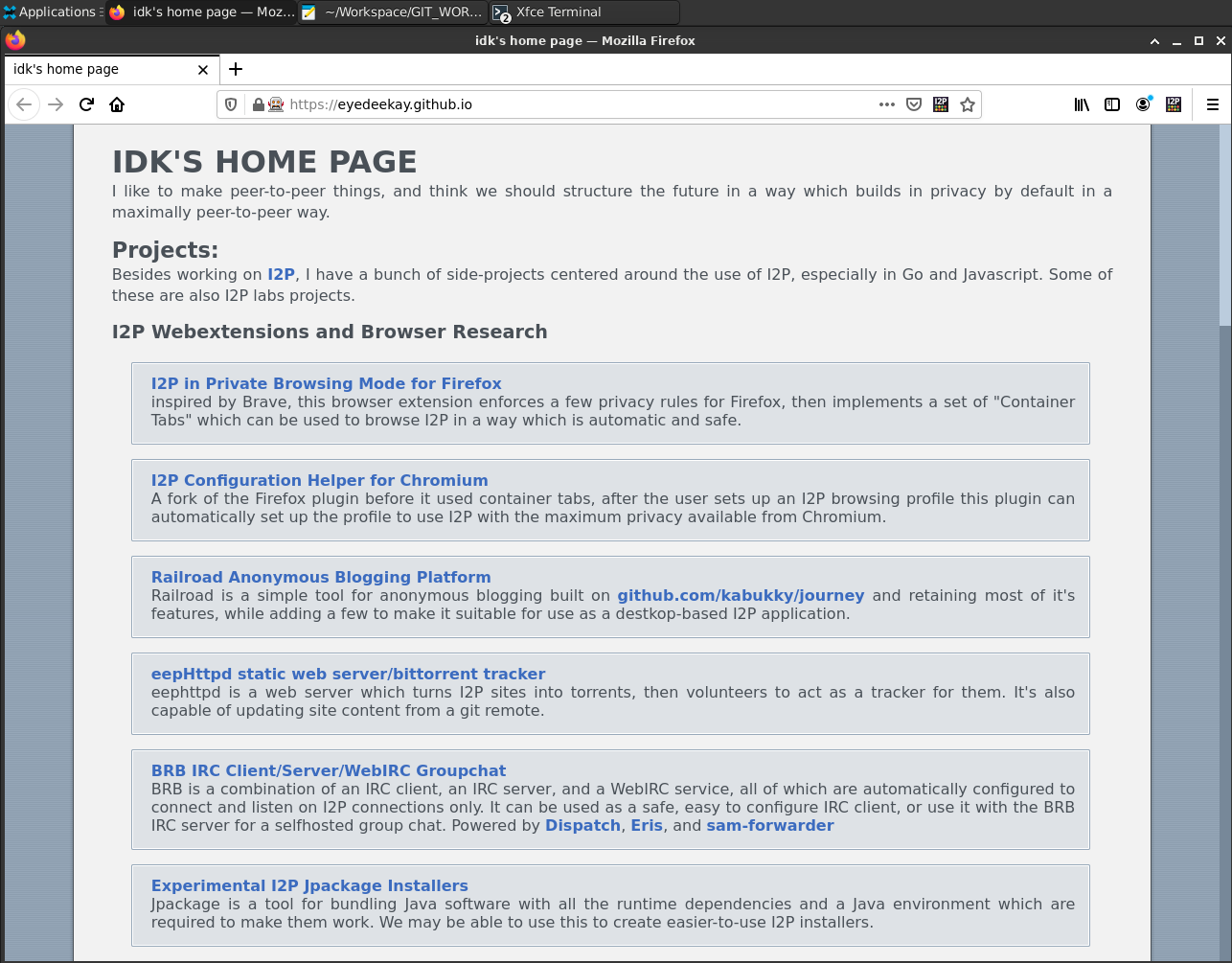This screenshot has width=1232, height=963.
Task: Click the Projects: heading
Action: tap(166, 250)
